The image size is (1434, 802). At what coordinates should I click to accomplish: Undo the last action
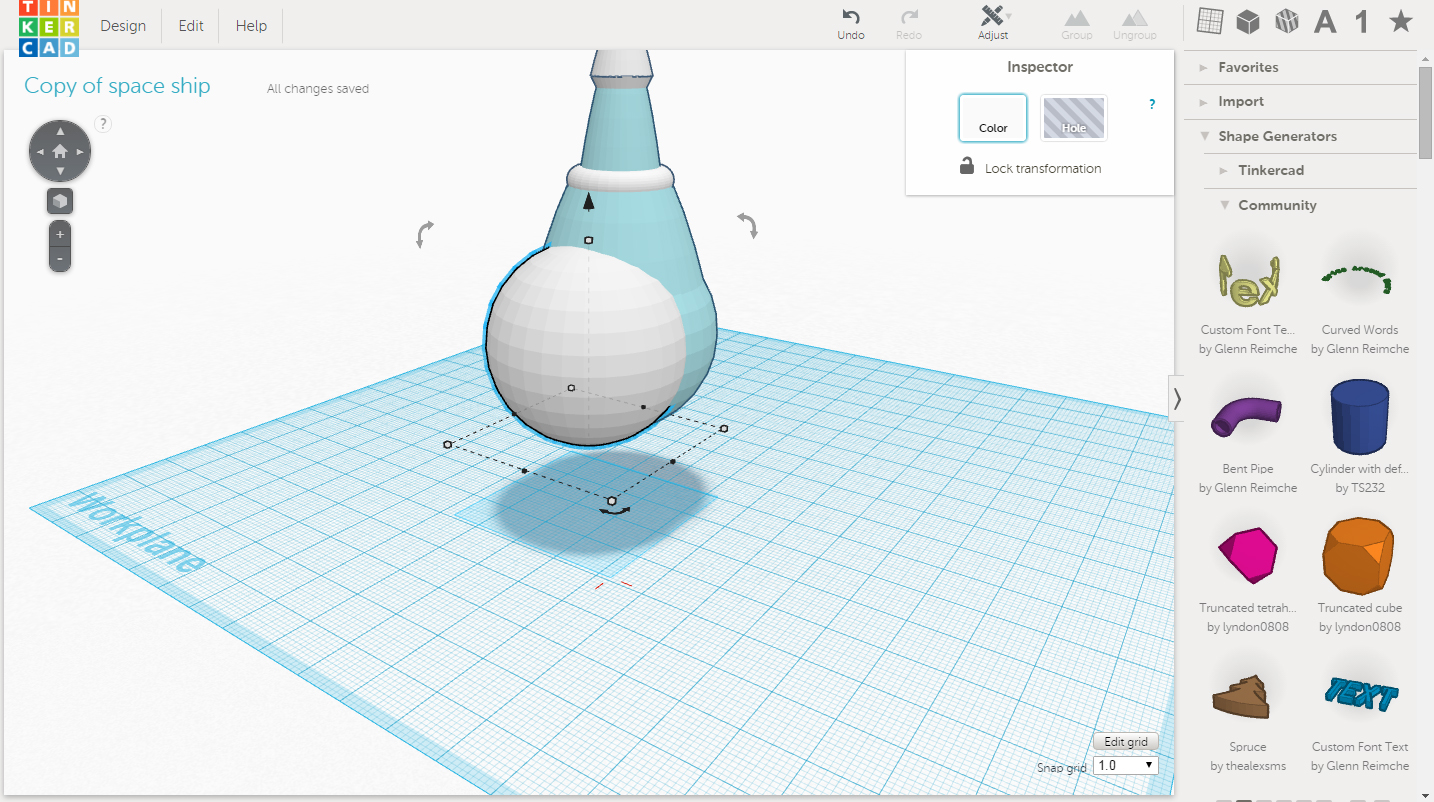tap(851, 25)
